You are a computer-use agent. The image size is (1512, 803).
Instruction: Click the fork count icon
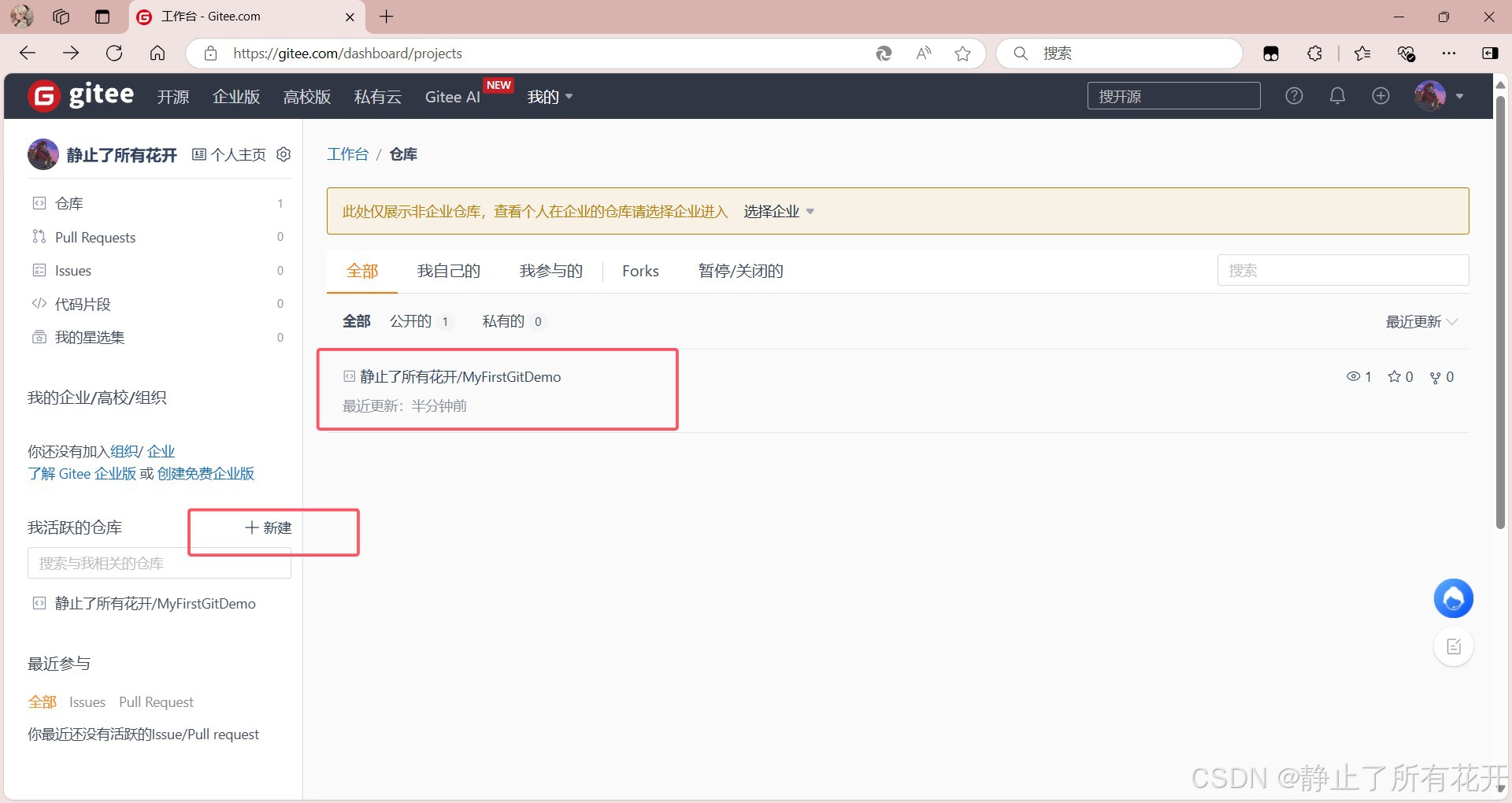1435,377
